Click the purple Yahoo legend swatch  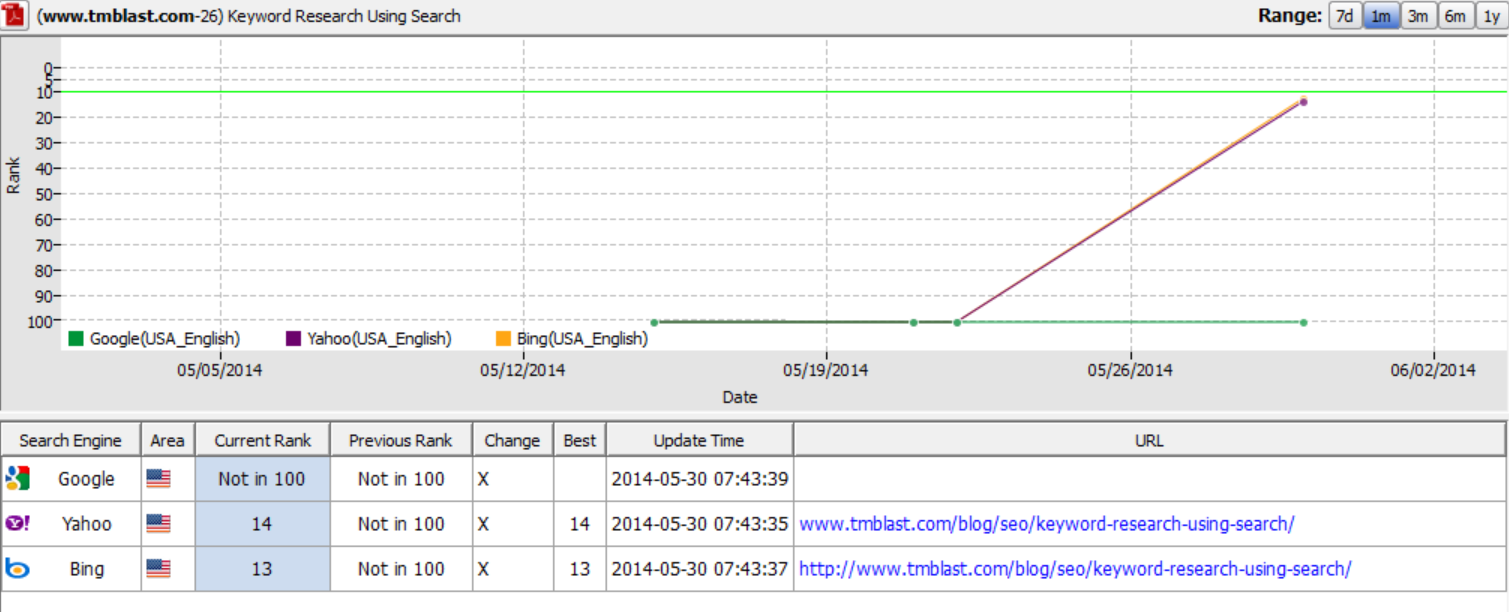(x=293, y=339)
